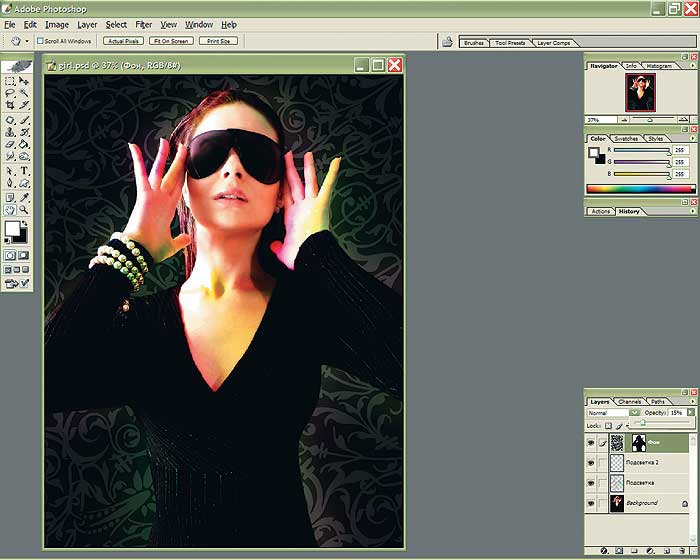The height and width of the screenshot is (560, 700).
Task: Select the Dodge tool
Action: [24, 156]
